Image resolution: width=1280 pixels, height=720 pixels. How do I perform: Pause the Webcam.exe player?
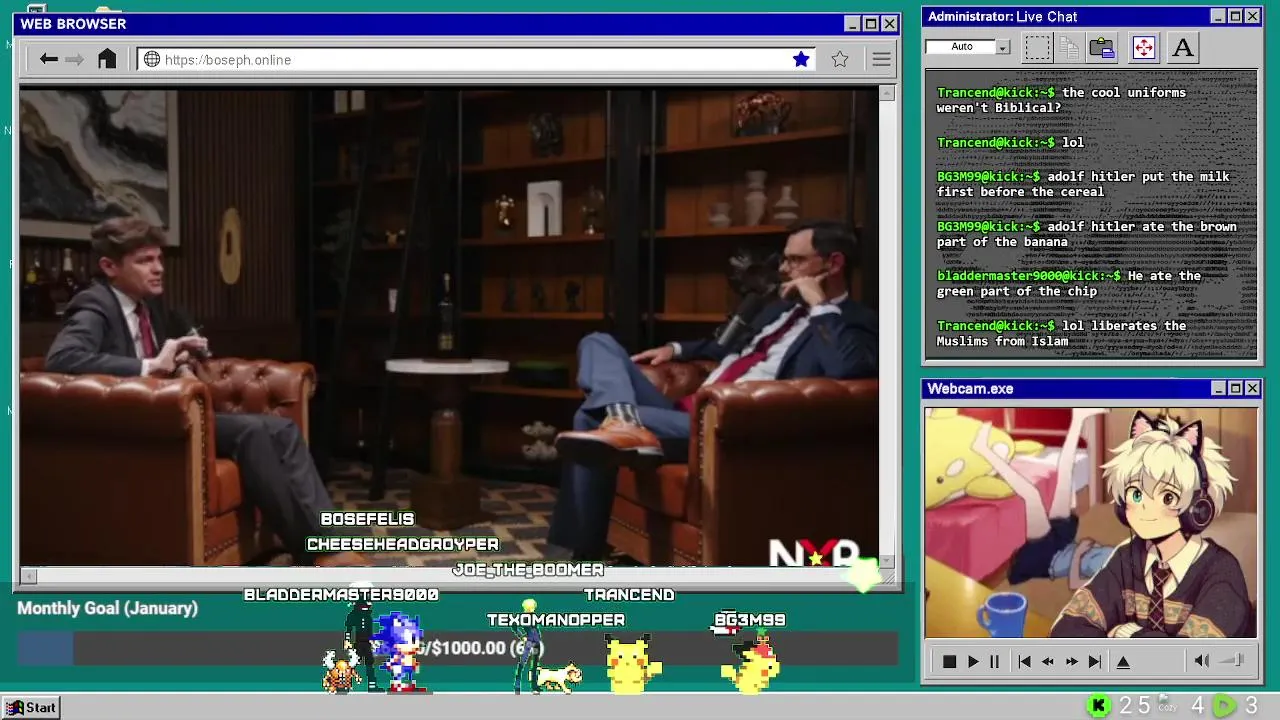(x=994, y=661)
